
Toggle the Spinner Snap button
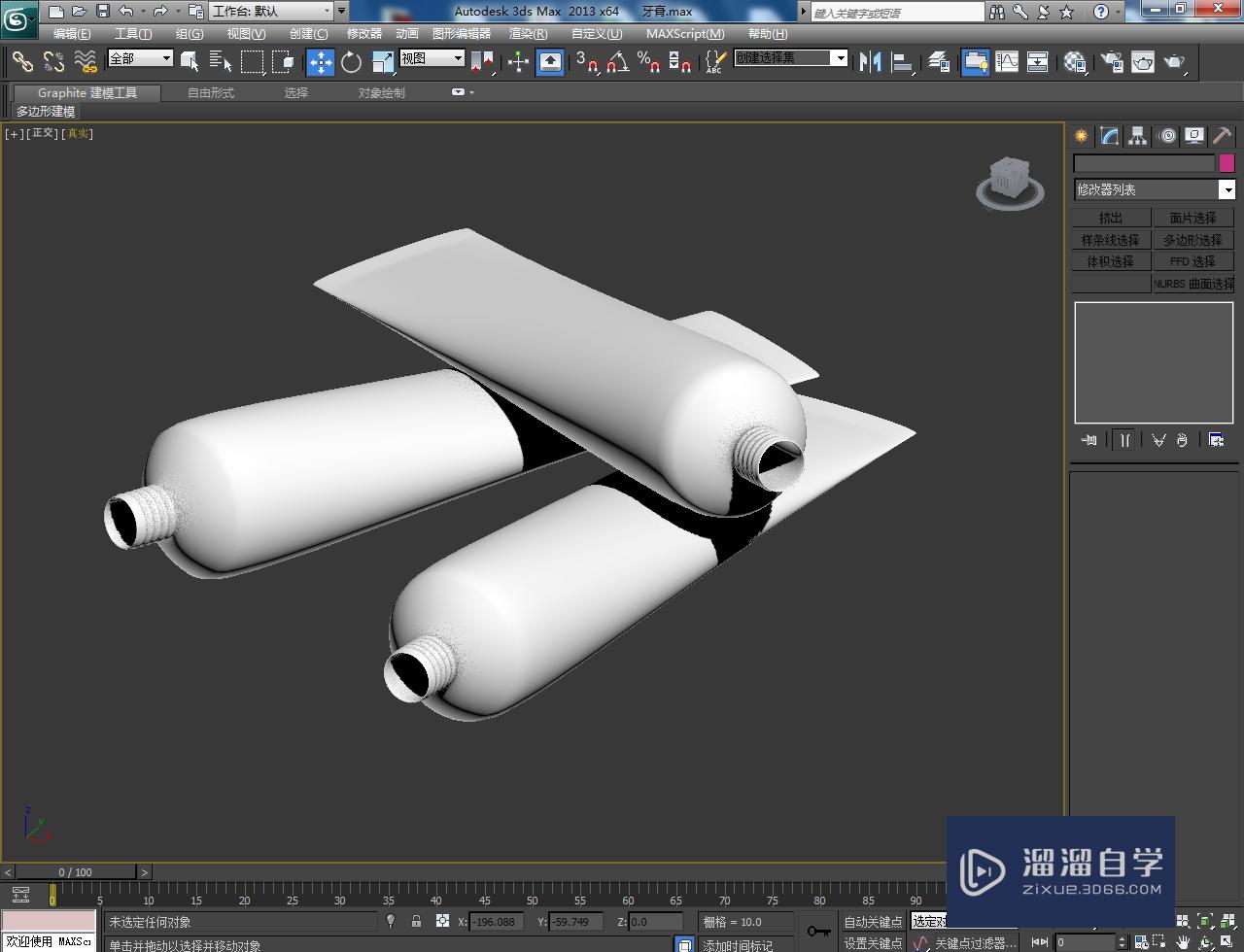click(680, 62)
